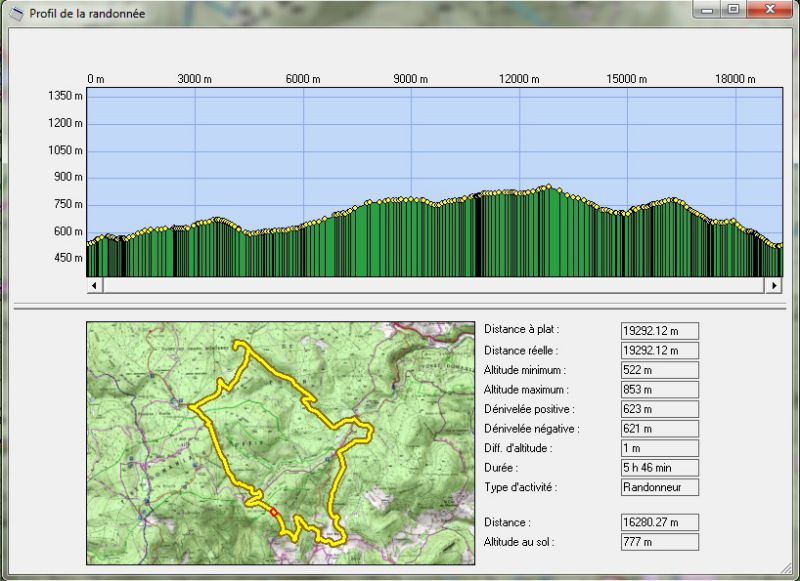The width and height of the screenshot is (800, 581).
Task: Click the profile chart's left scroll arrow
Action: (94, 285)
